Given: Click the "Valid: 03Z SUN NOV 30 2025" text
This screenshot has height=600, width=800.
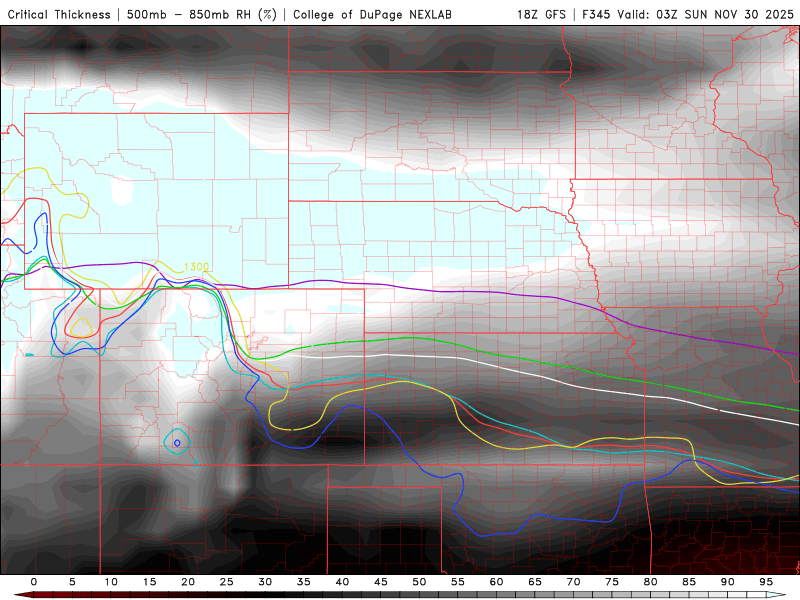Looking at the screenshot, I should pos(706,14).
